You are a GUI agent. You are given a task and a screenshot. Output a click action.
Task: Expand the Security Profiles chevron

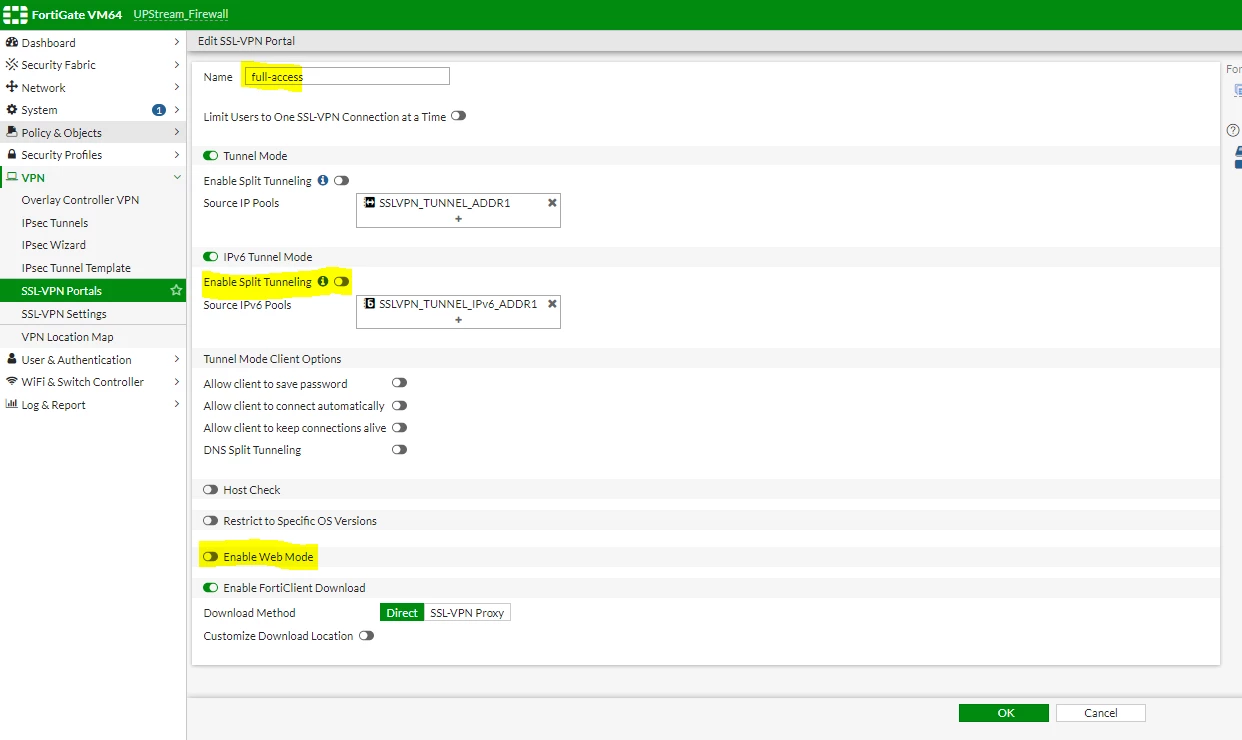click(176, 154)
